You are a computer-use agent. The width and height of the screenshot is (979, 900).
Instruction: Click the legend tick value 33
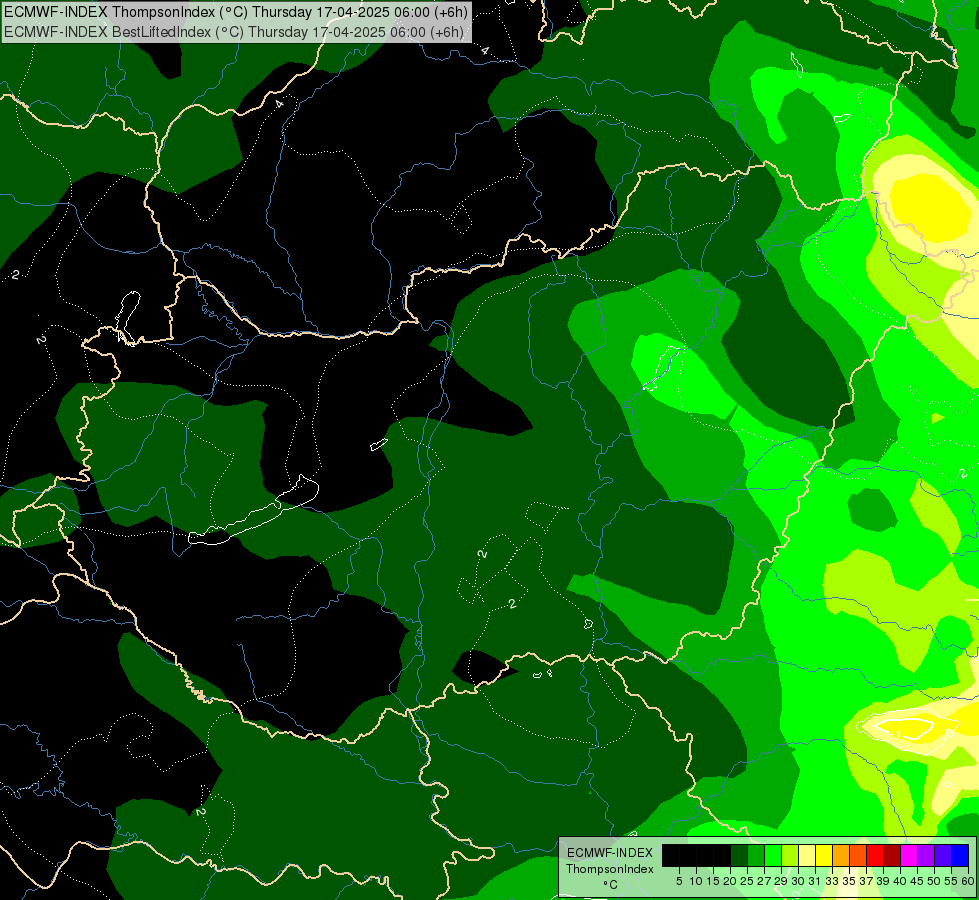coord(832,881)
